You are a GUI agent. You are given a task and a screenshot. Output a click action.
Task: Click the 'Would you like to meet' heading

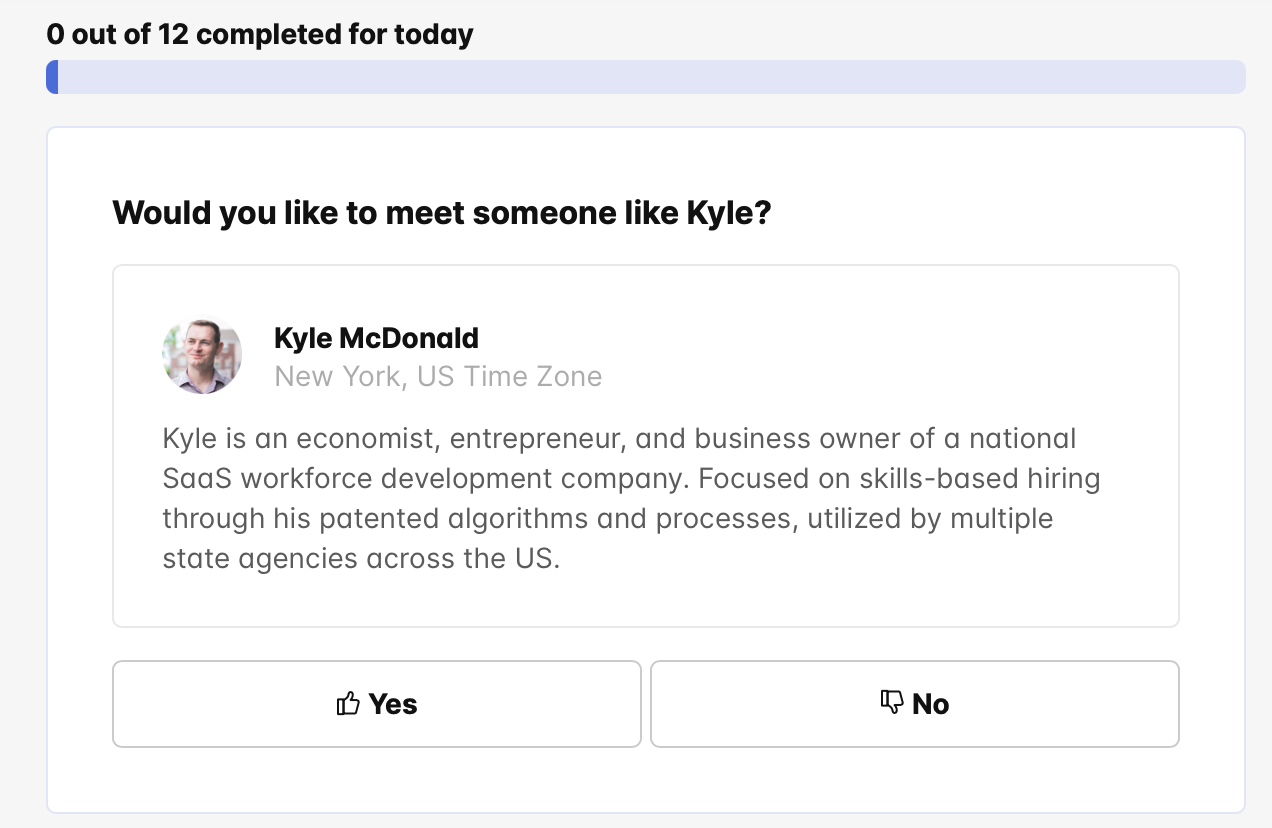[x=441, y=212]
